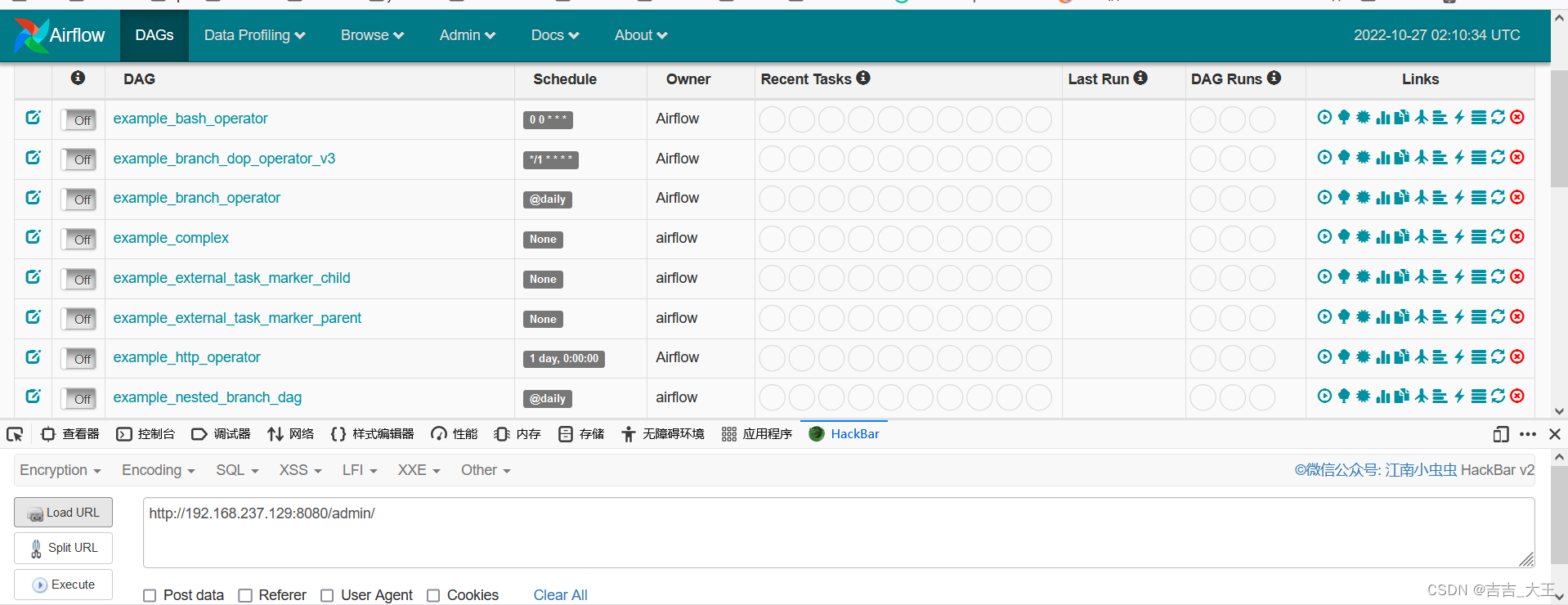Enable the example_branch_operator DAG switch
The height and width of the screenshot is (605, 1568).
click(79, 199)
